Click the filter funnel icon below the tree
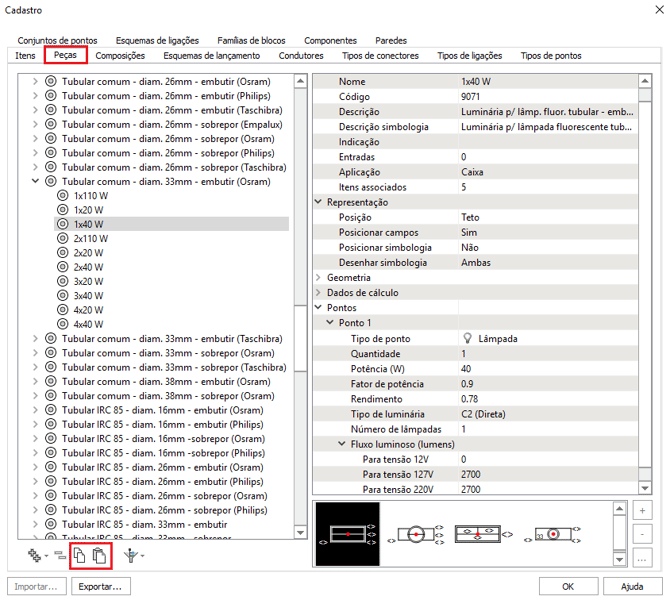The image size is (670, 600). (x=130, y=554)
